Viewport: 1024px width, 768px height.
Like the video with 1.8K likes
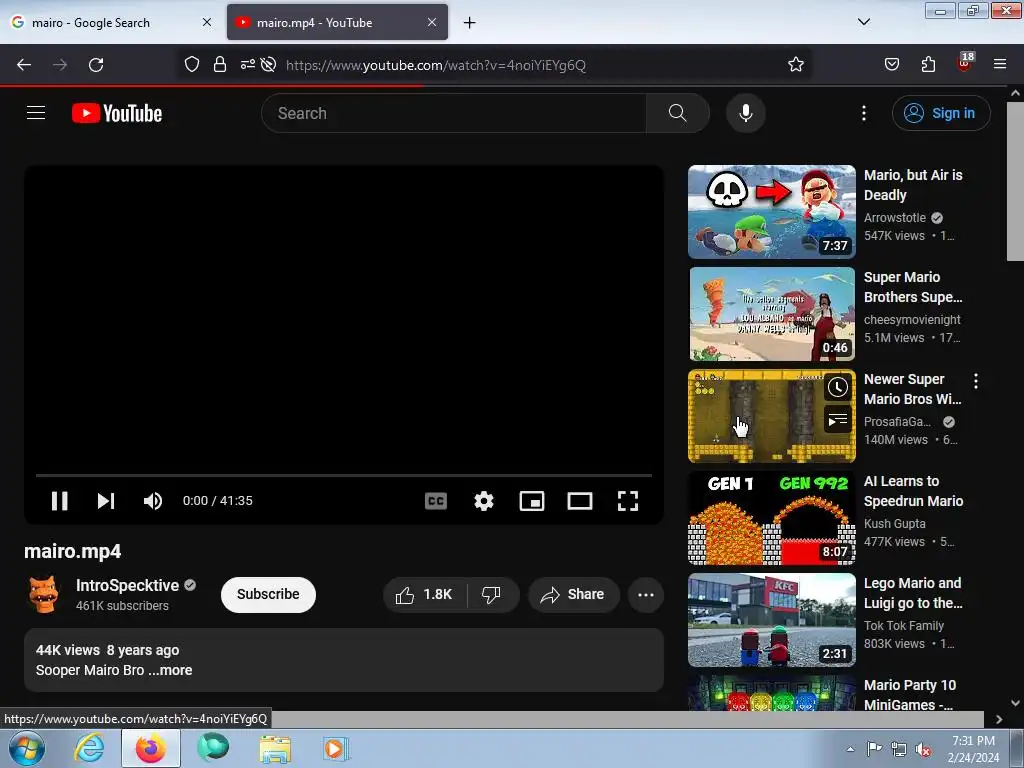click(424, 594)
